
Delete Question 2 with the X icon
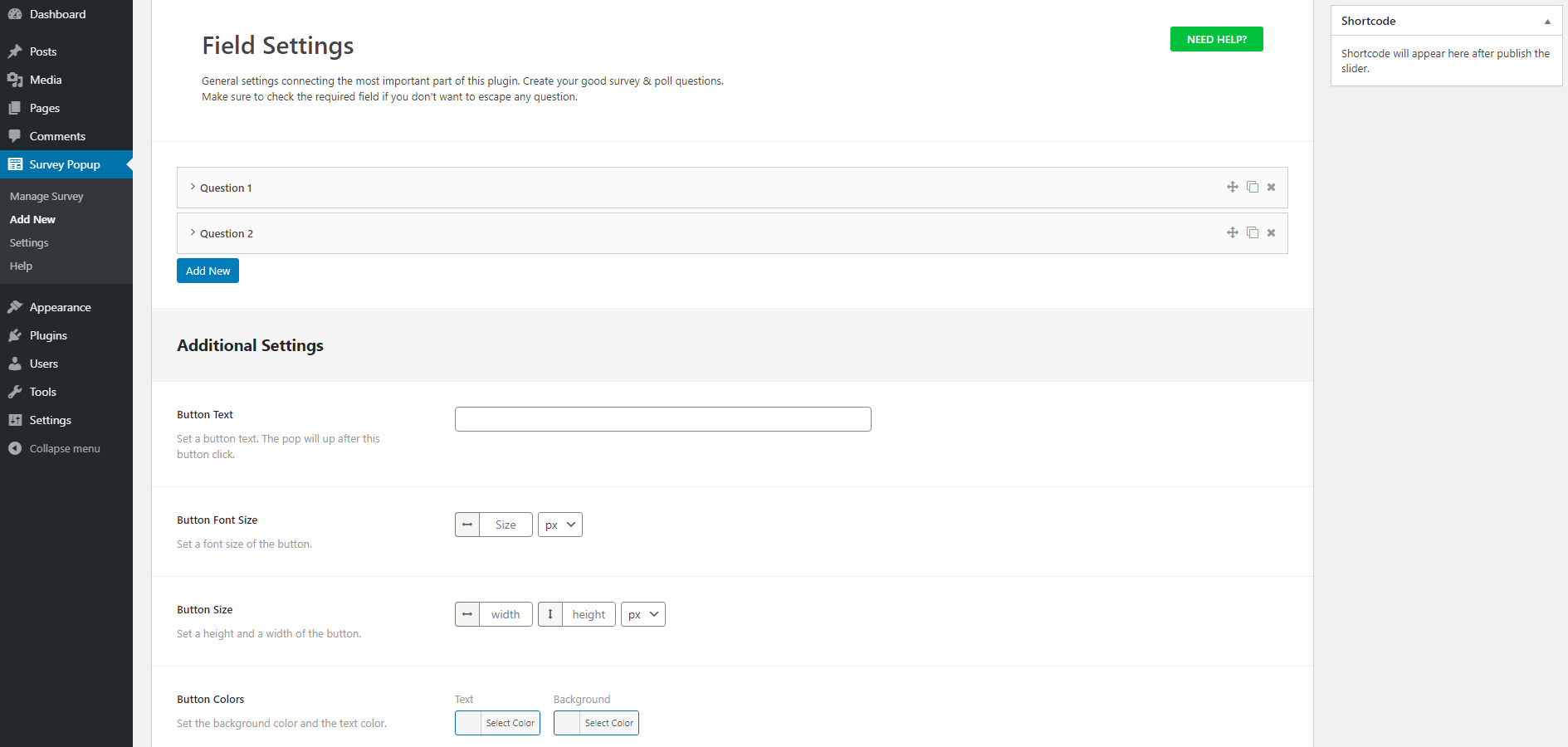[x=1271, y=232]
